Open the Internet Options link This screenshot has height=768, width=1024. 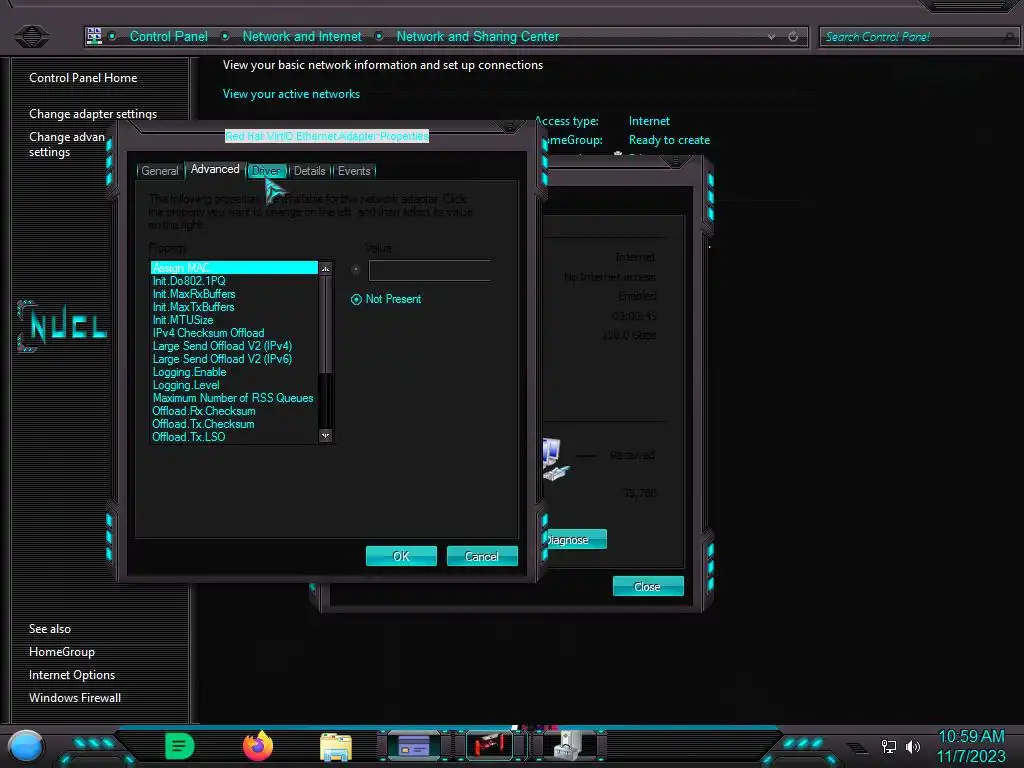(x=72, y=675)
